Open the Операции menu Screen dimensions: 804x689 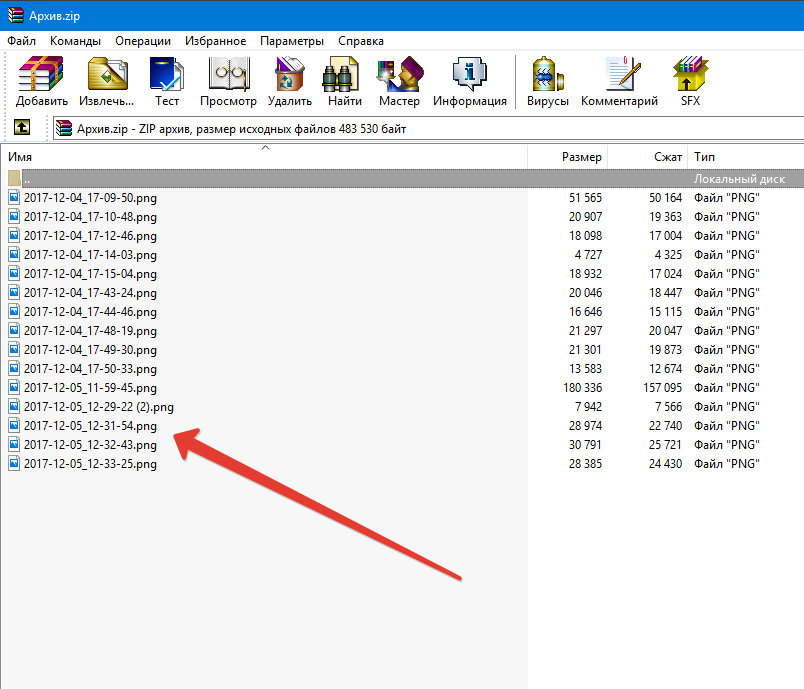click(143, 41)
